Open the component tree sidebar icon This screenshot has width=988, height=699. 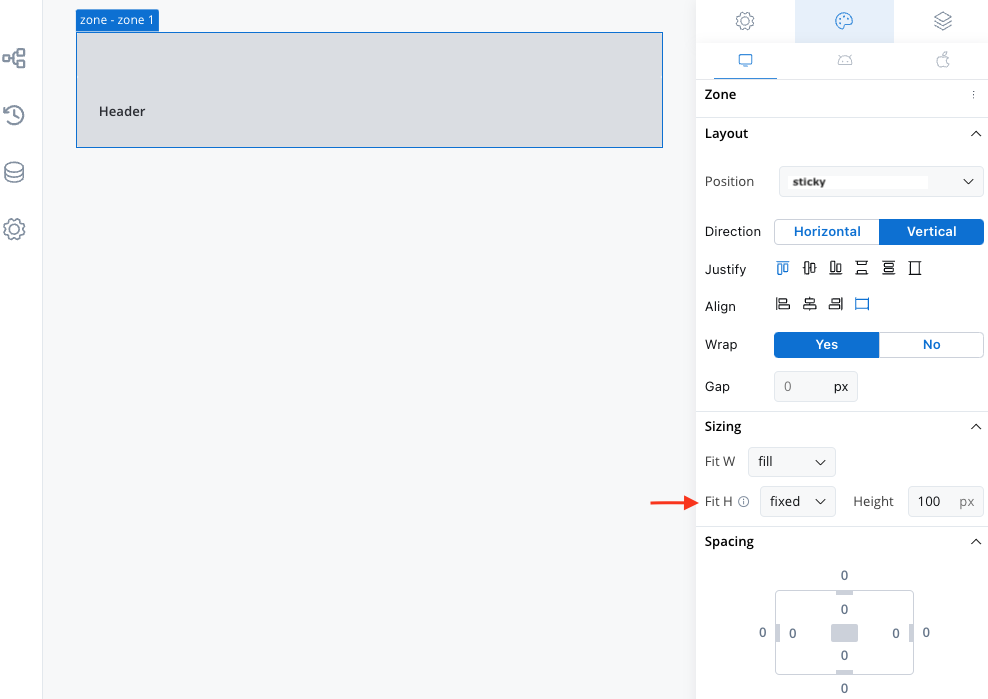pyautogui.click(x=14, y=59)
